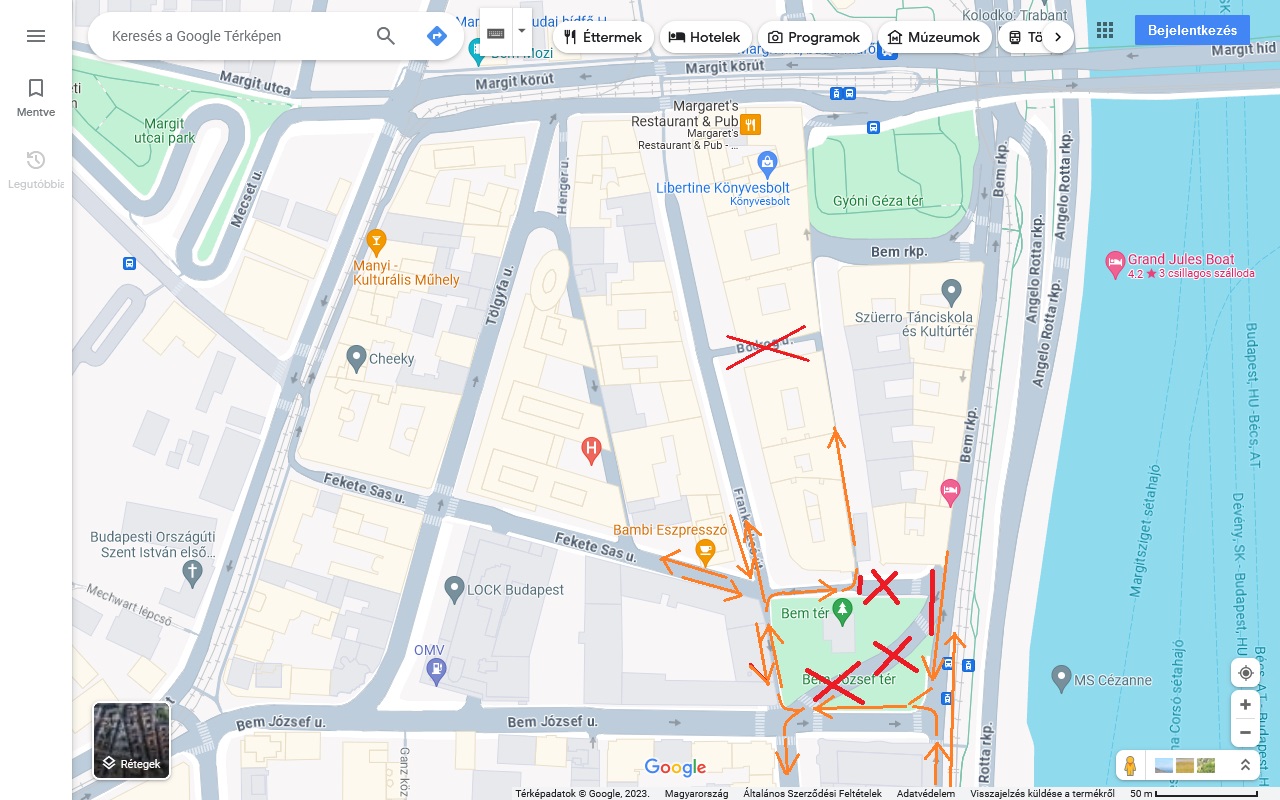The image size is (1280, 800).
Task: Zoom in with the plus button
Action: (x=1245, y=704)
